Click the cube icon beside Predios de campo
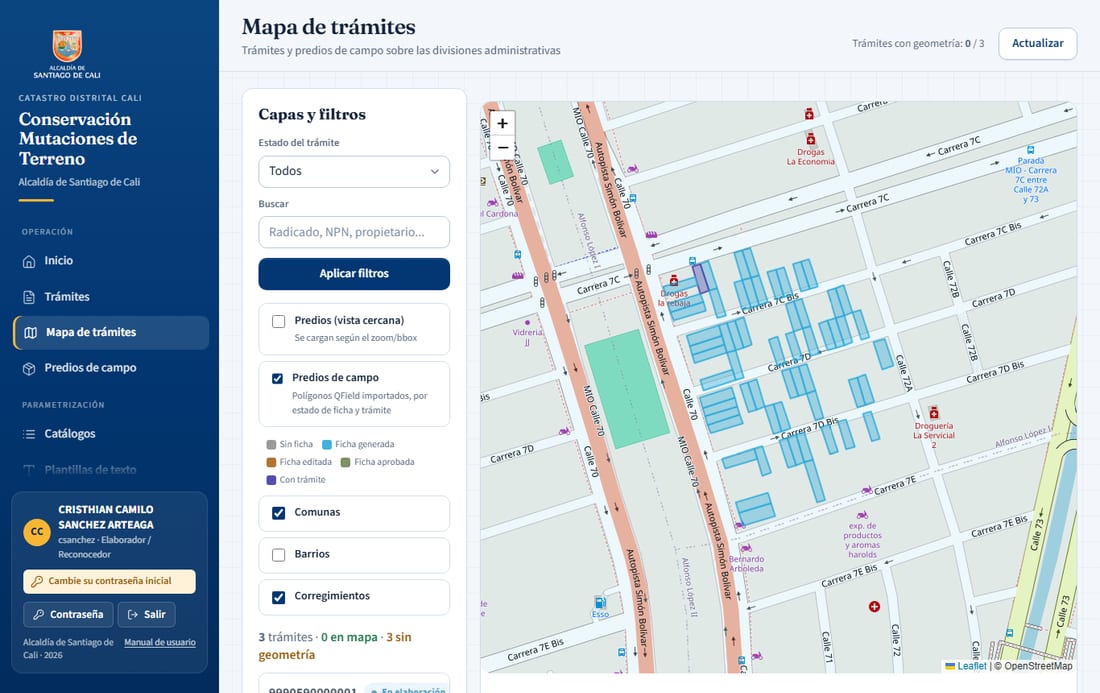The height and width of the screenshot is (693, 1100). pos(29,369)
